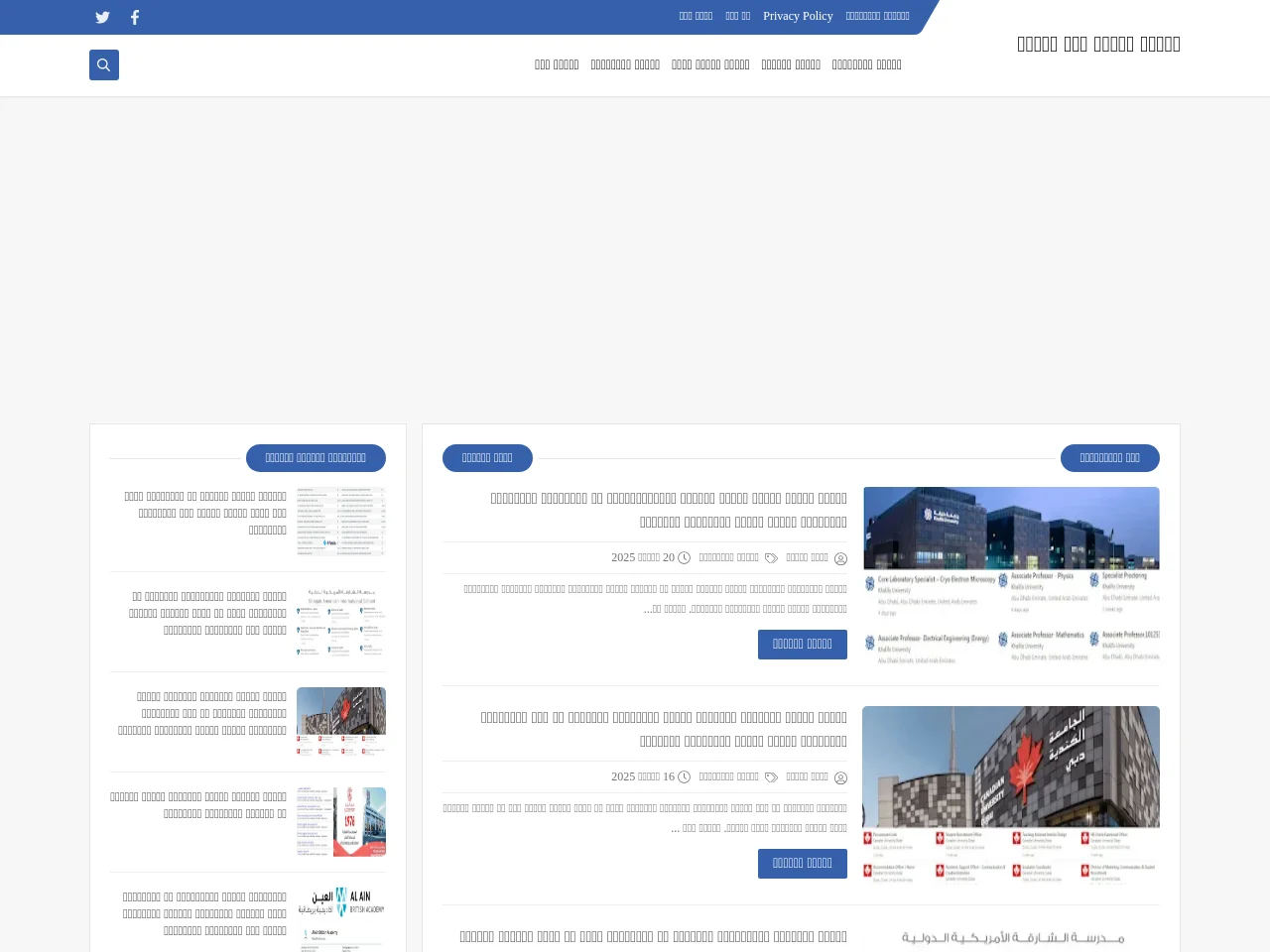Open the large Canadian University Dubai post thumbnail
The width and height of the screenshot is (1270, 952).
1011,794
